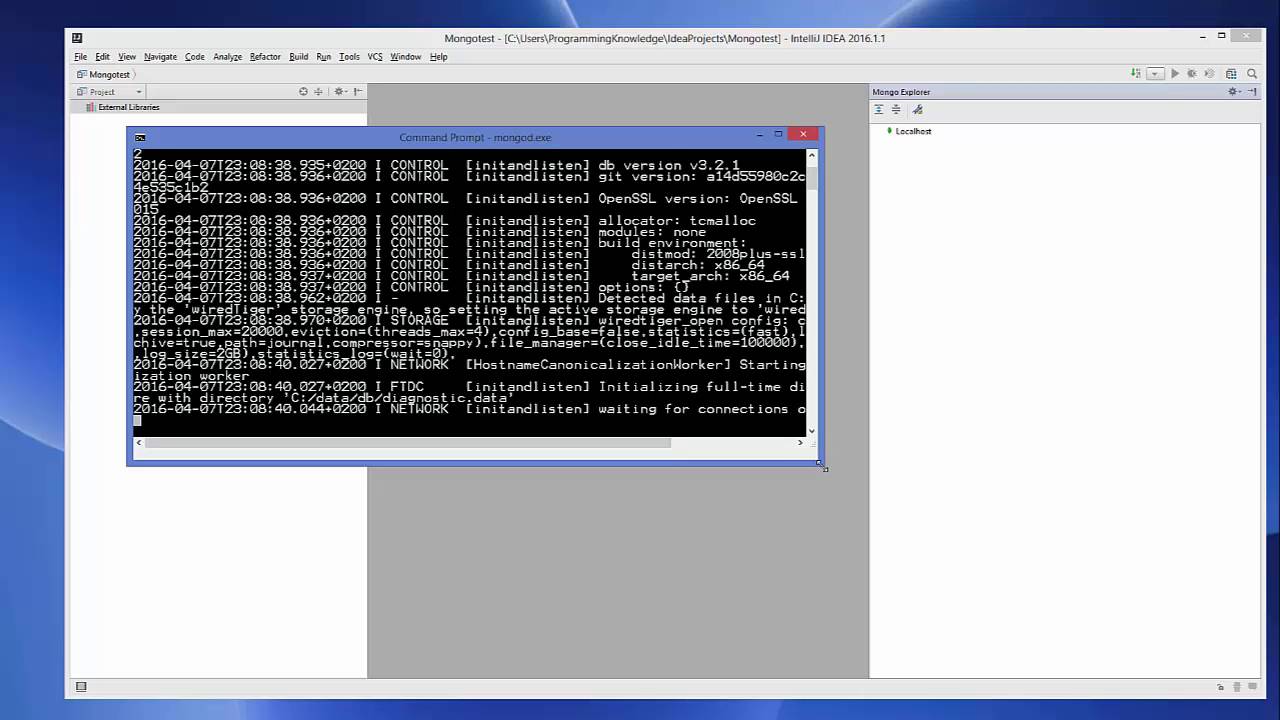The image size is (1280, 720).
Task: Open the Code menu
Action: point(194,57)
